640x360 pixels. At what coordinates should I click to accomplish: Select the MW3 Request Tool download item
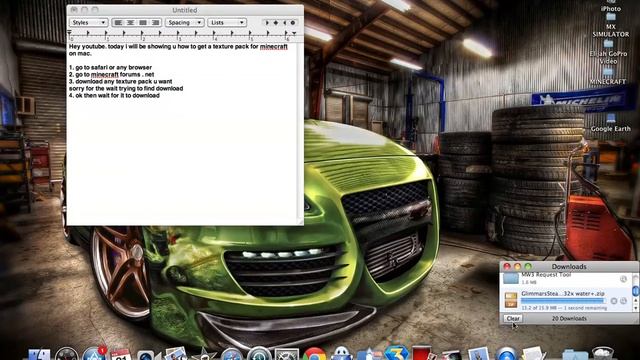click(x=566, y=279)
